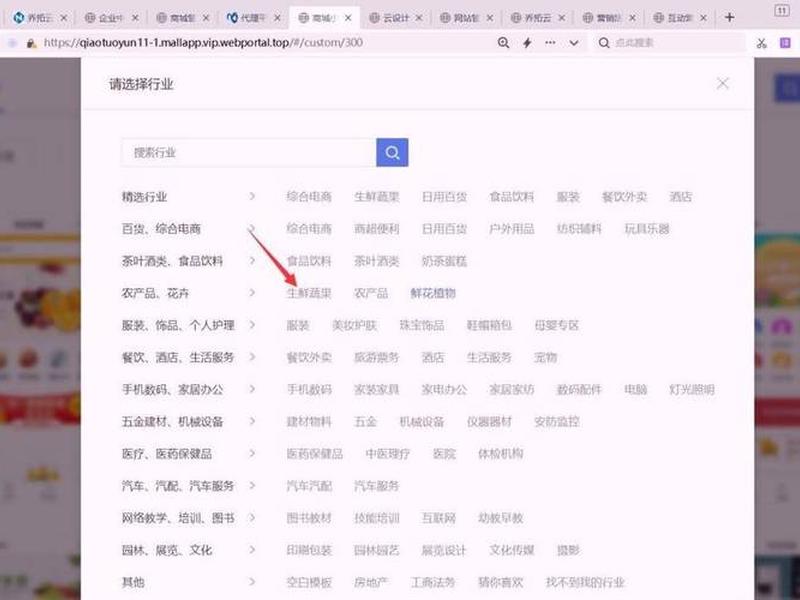This screenshot has width=800, height=600.
Task: Expand the 餐饮、酒店、生活服务 row chevron
Action: click(252, 357)
